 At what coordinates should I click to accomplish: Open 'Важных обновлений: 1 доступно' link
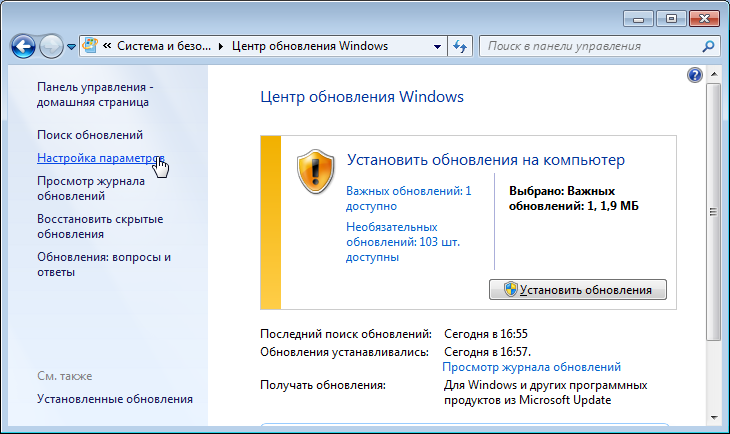coord(408,198)
